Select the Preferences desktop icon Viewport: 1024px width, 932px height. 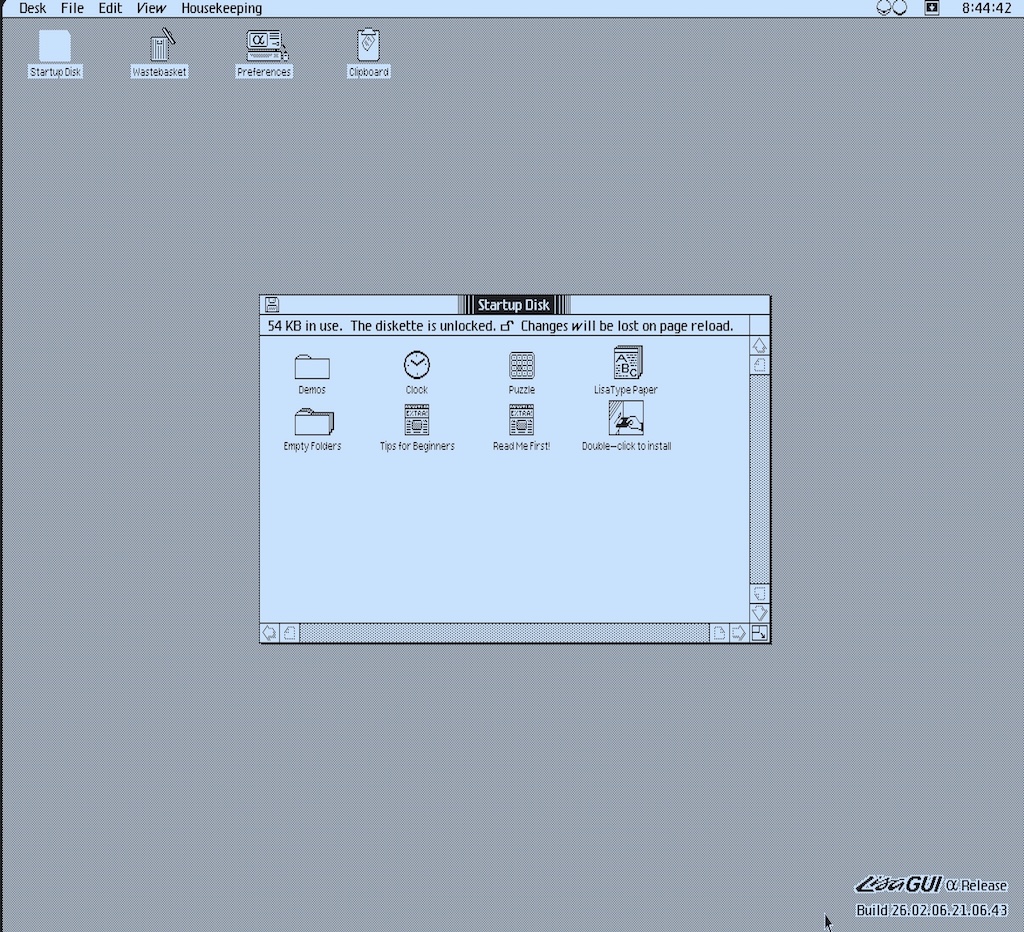[265, 47]
